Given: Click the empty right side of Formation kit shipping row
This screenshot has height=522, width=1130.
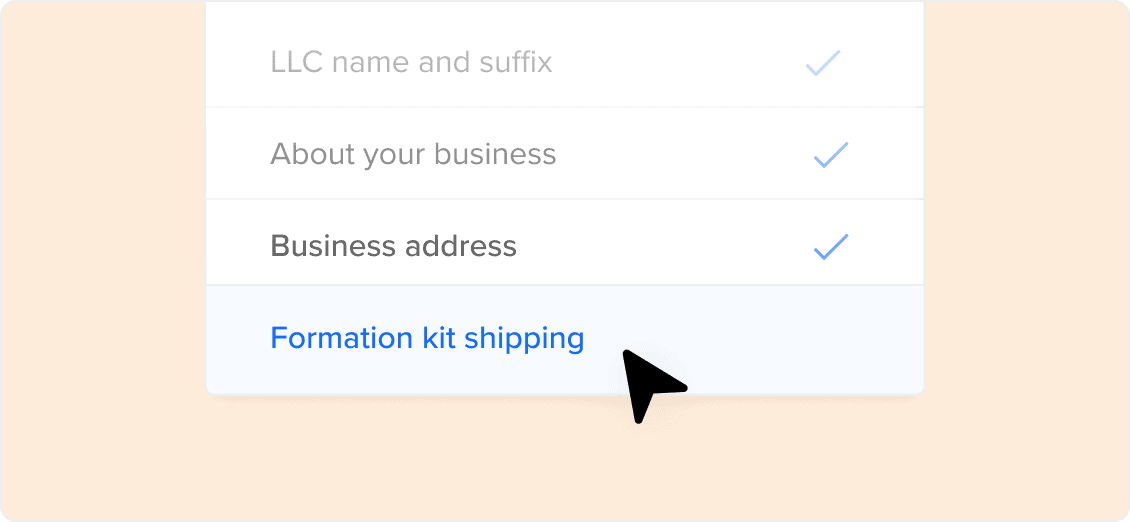Looking at the screenshot, I should 800,339.
